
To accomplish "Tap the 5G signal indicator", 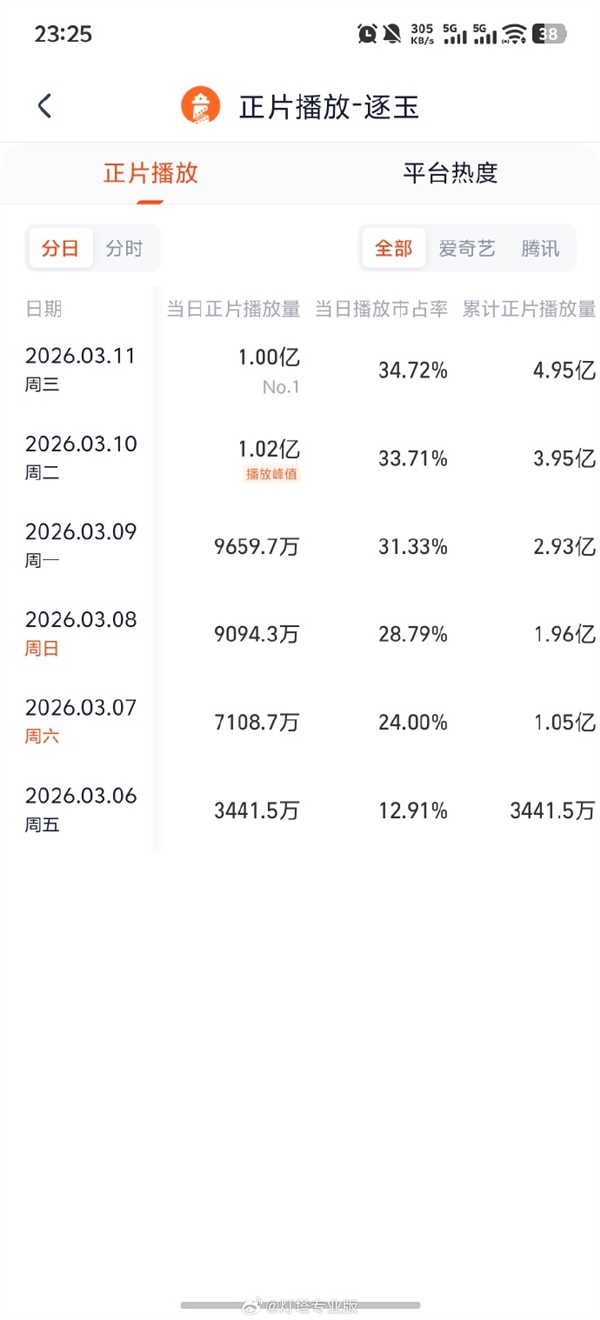I will pyautogui.click(x=453, y=33).
